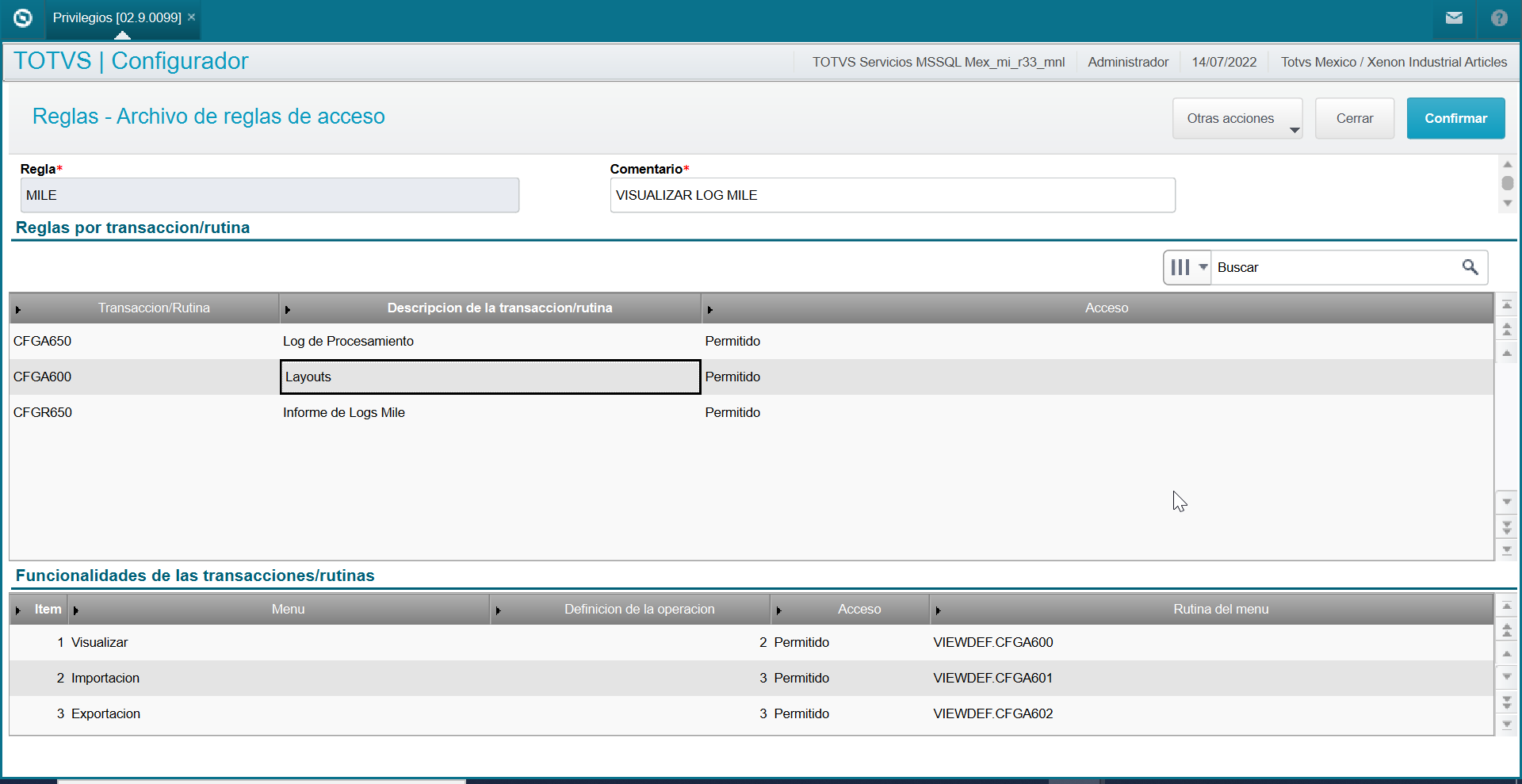Move down one row in lower grid
The width and height of the screenshot is (1522, 784).
tap(1507, 677)
